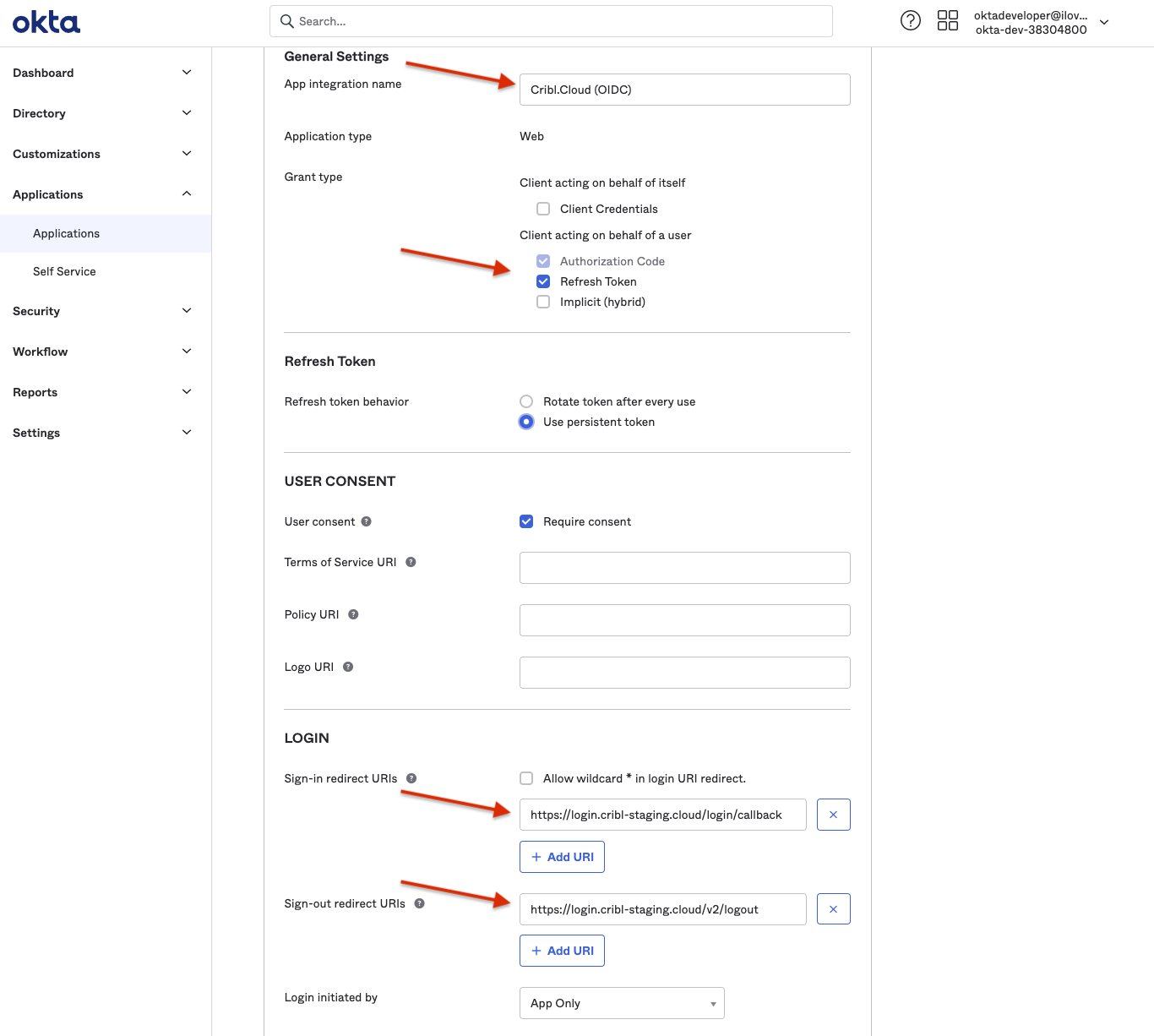Click the Policy URI input field
This screenshot has width=1154, height=1036.
tap(685, 620)
